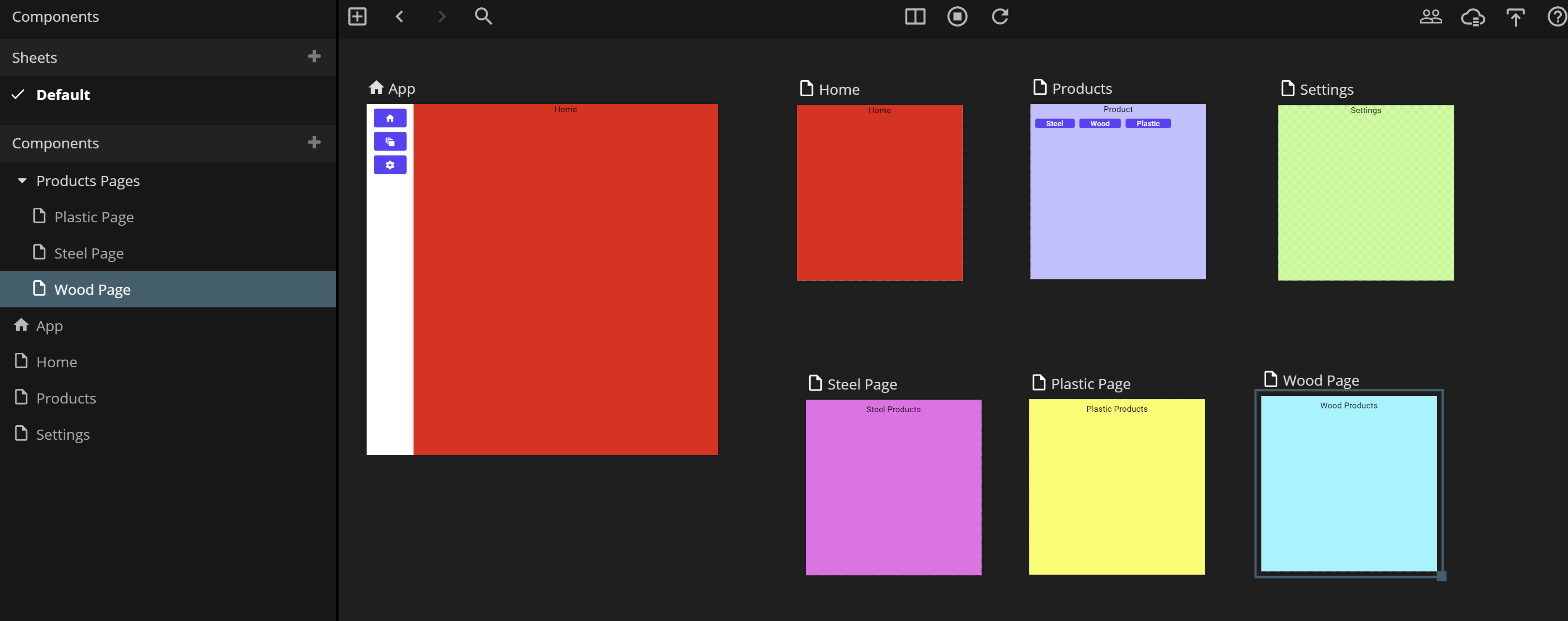Collapse the Products Pages folder
The height and width of the screenshot is (621, 1568).
pos(23,181)
